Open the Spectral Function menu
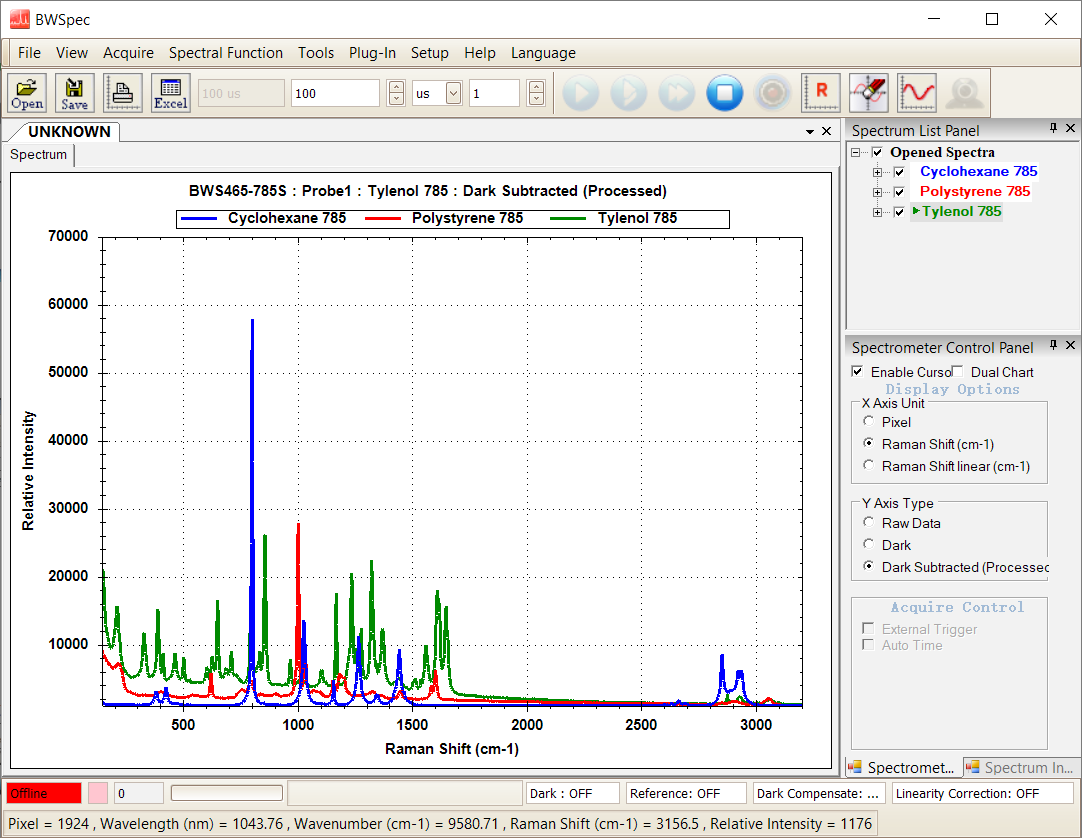 point(225,53)
